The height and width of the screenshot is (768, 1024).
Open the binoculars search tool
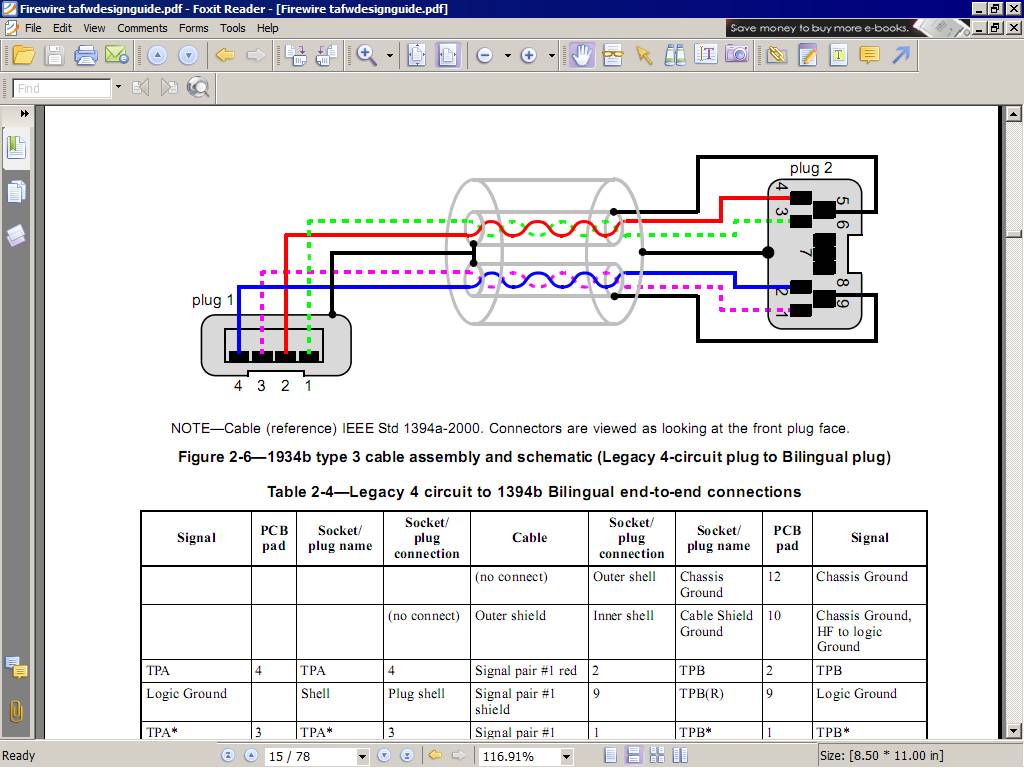point(675,55)
